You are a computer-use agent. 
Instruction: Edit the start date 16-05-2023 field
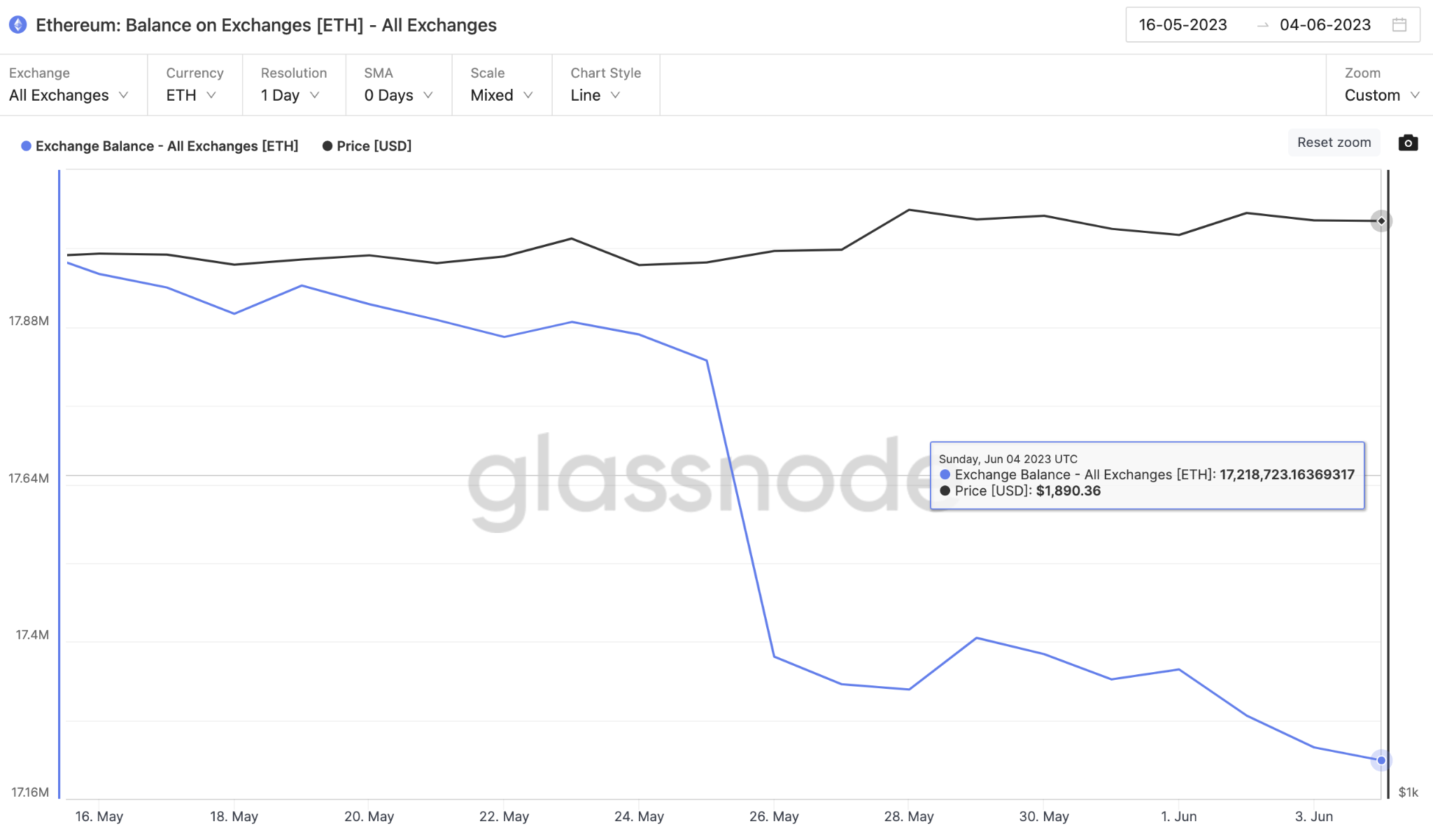pos(1183,25)
